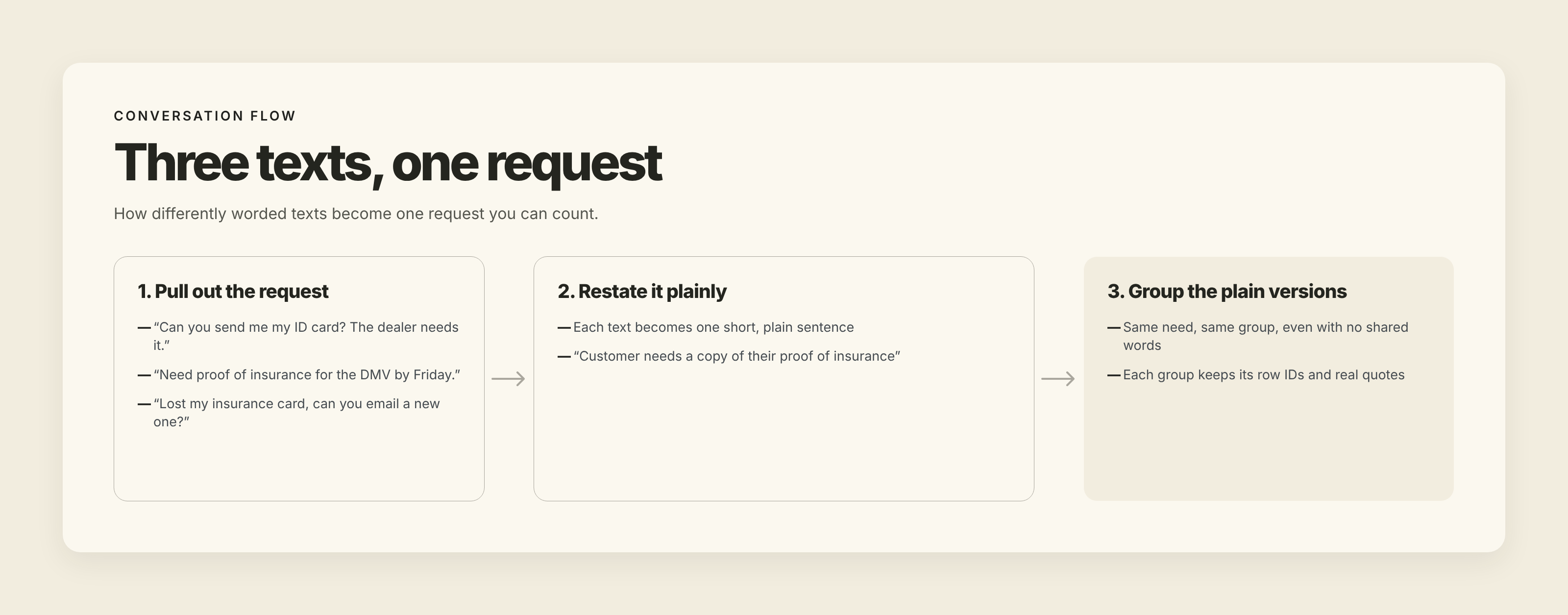1568x615 pixels.
Task: Select the '3. Group the plain versions' heading
Action: (x=1227, y=291)
